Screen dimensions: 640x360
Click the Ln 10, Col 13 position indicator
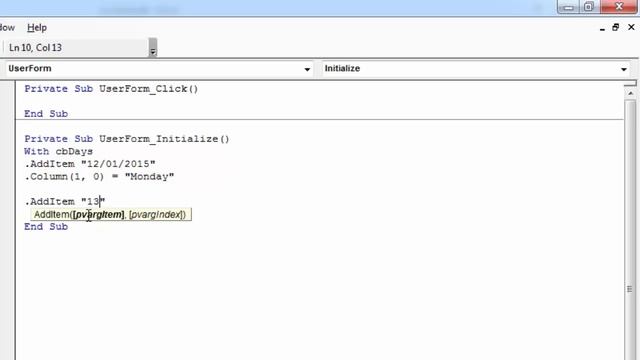point(36,48)
